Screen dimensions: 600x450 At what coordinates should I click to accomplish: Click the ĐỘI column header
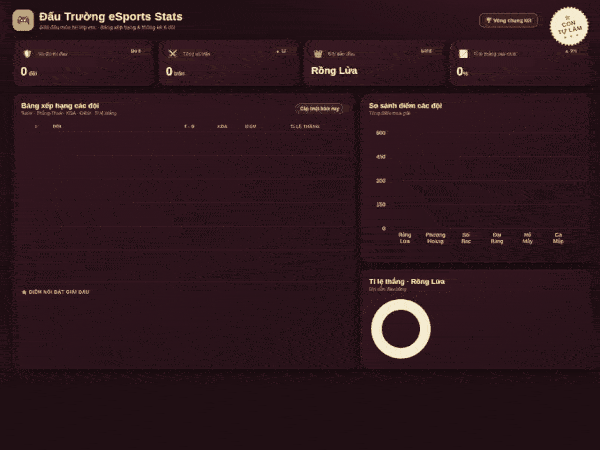(57, 126)
